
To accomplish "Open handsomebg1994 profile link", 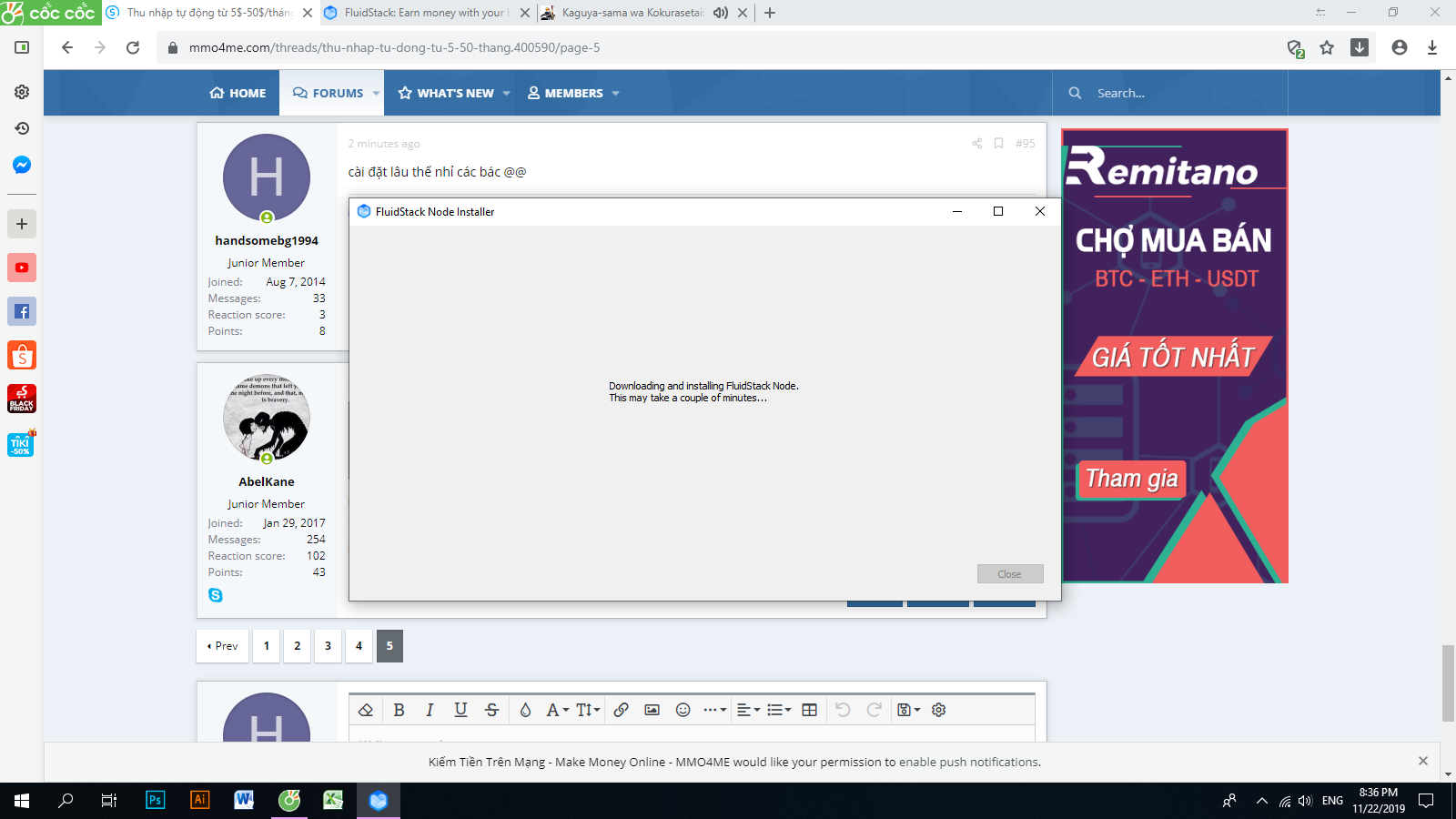I will click(267, 240).
